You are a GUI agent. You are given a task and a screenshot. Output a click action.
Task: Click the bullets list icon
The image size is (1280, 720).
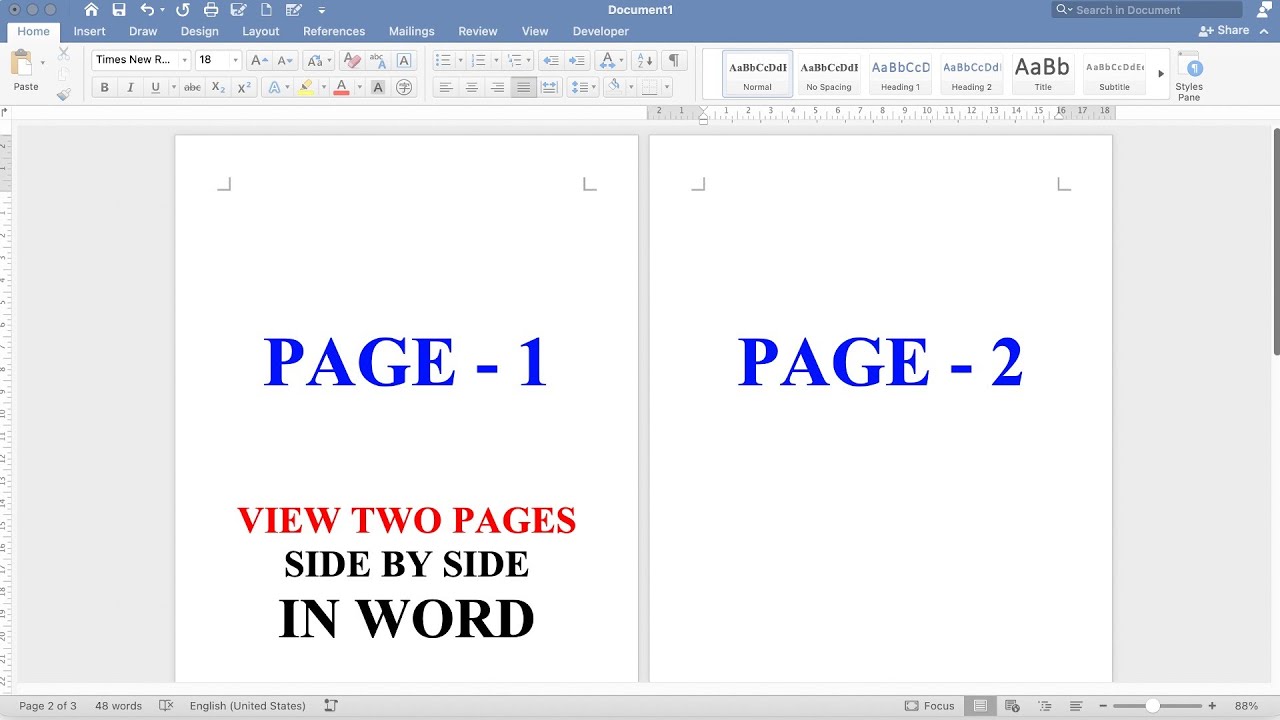(444, 60)
